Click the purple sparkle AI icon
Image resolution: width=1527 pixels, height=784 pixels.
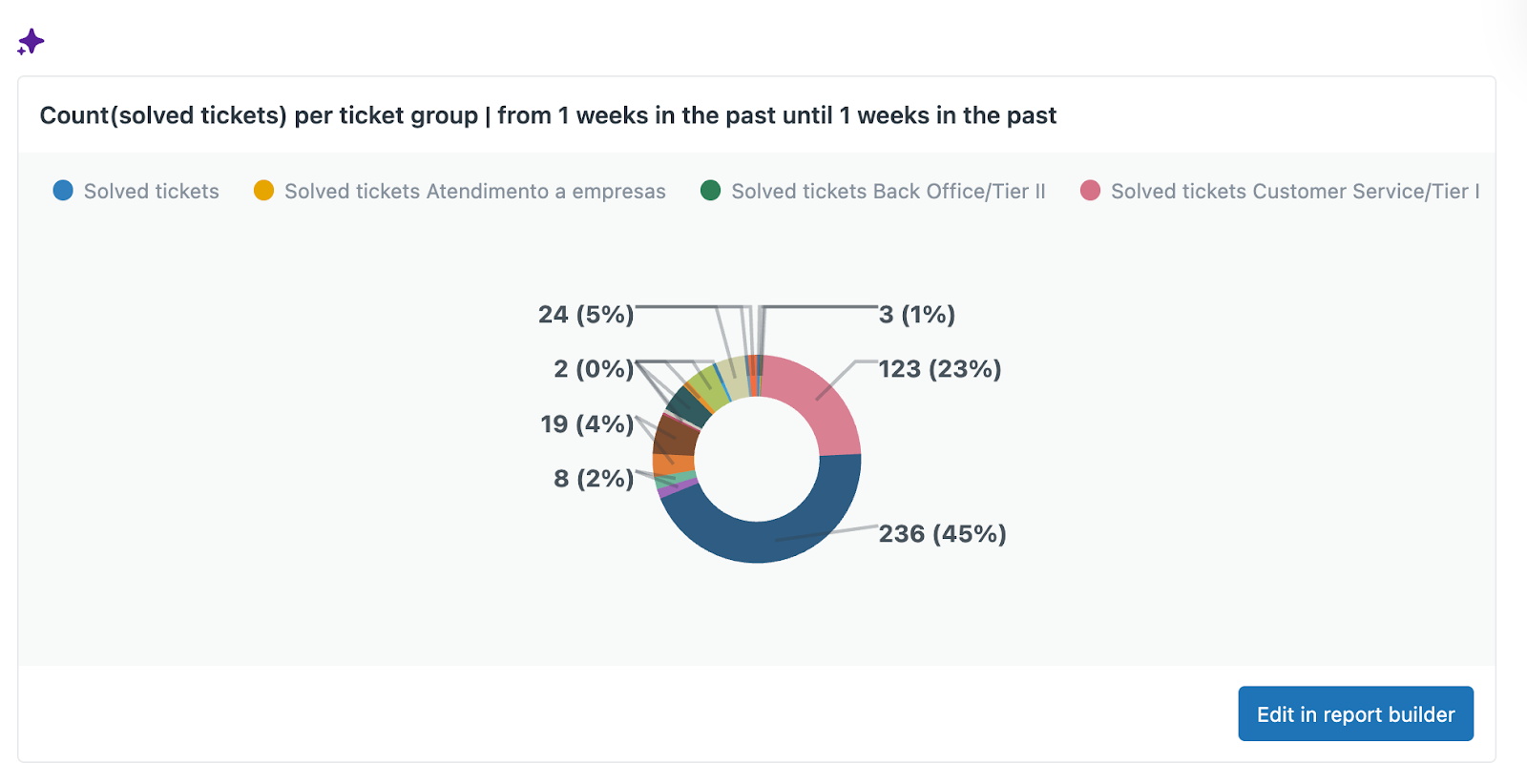tap(31, 41)
